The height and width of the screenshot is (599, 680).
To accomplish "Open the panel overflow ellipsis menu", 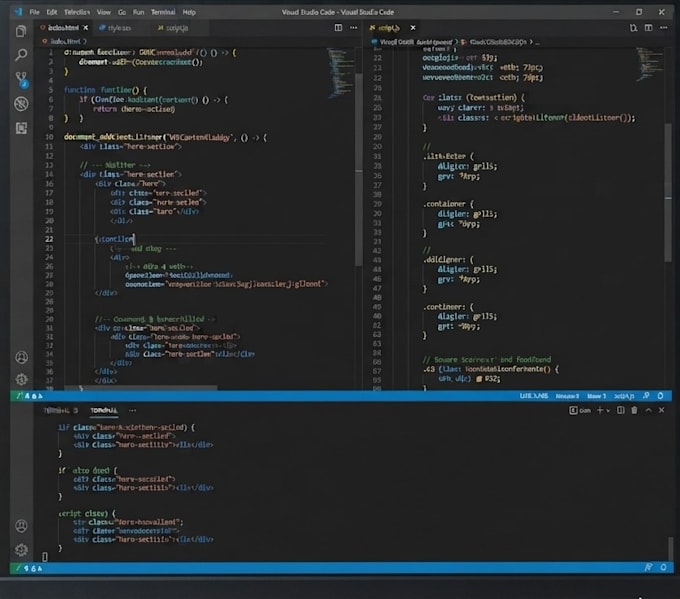I will tap(133, 410).
